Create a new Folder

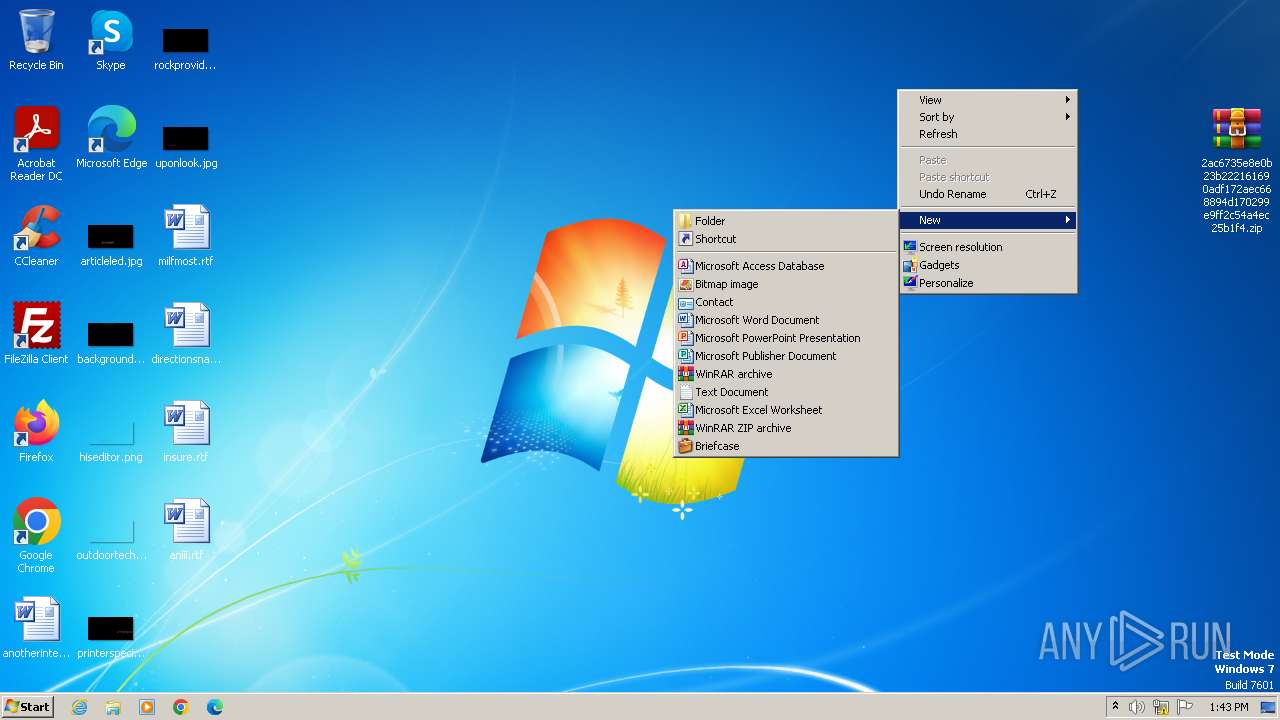click(786, 221)
